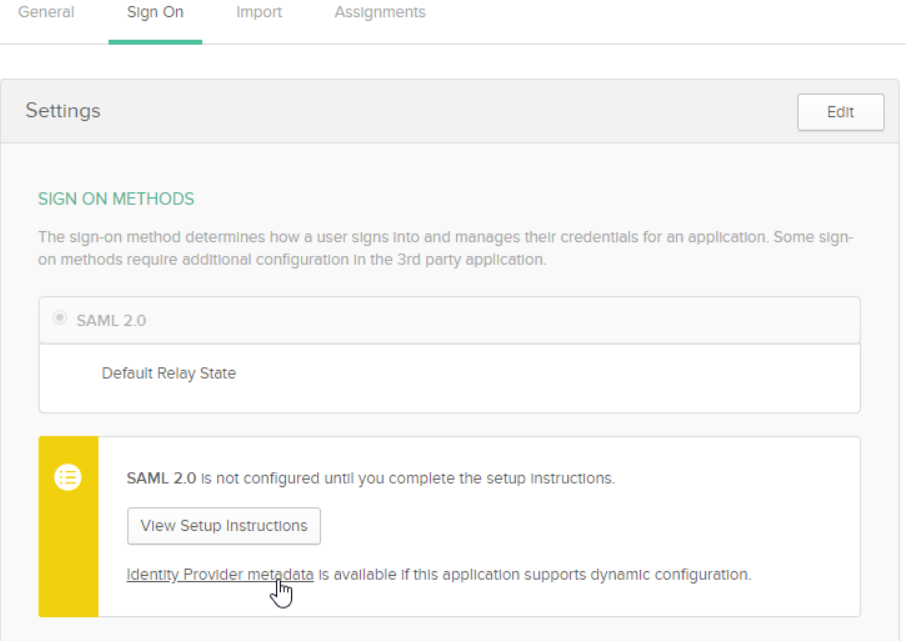Click the sign-on method description paragraph

(x=445, y=248)
